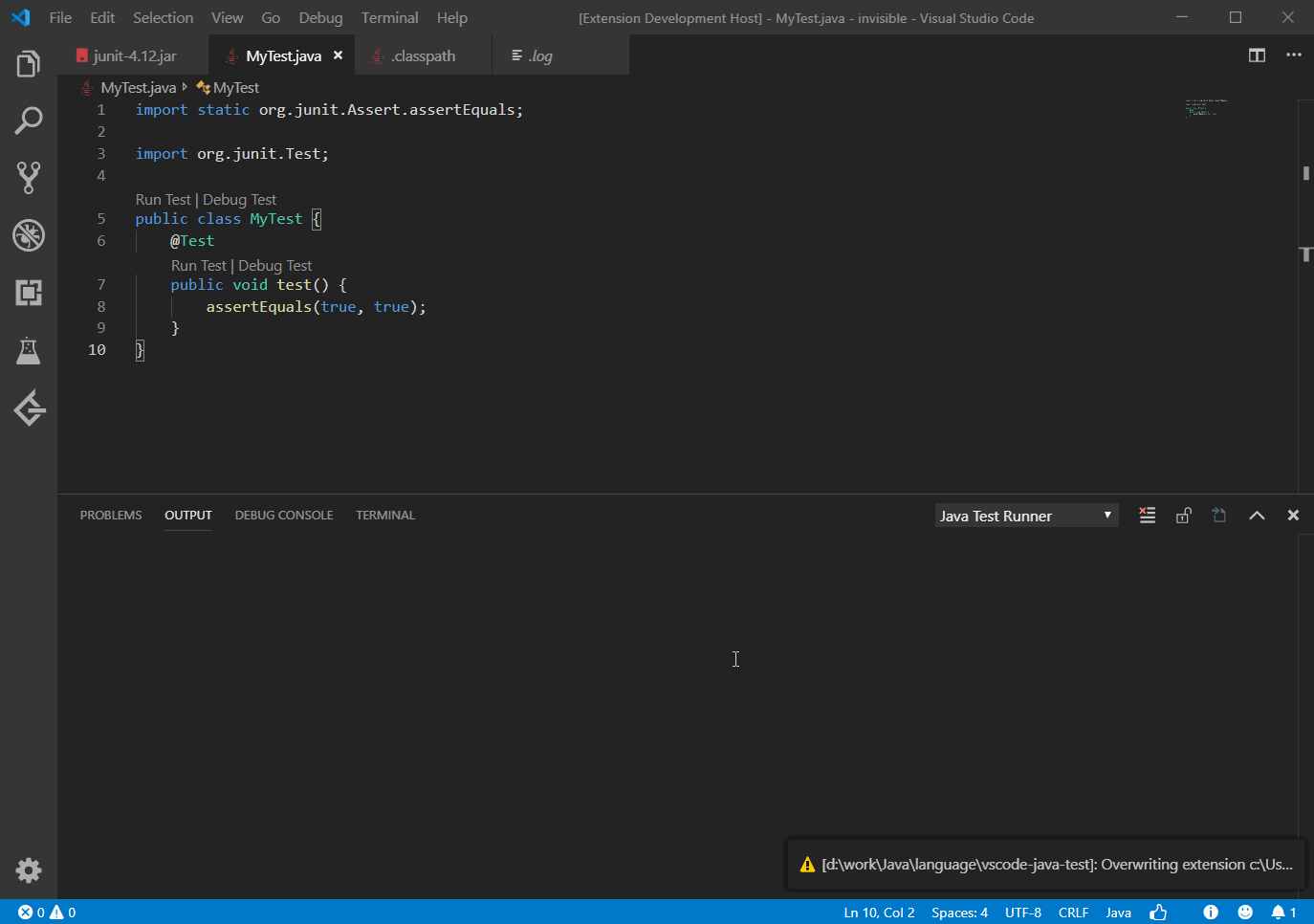
Task: Expand the MyTest.java breadcrumb arrow
Action: pos(185,87)
